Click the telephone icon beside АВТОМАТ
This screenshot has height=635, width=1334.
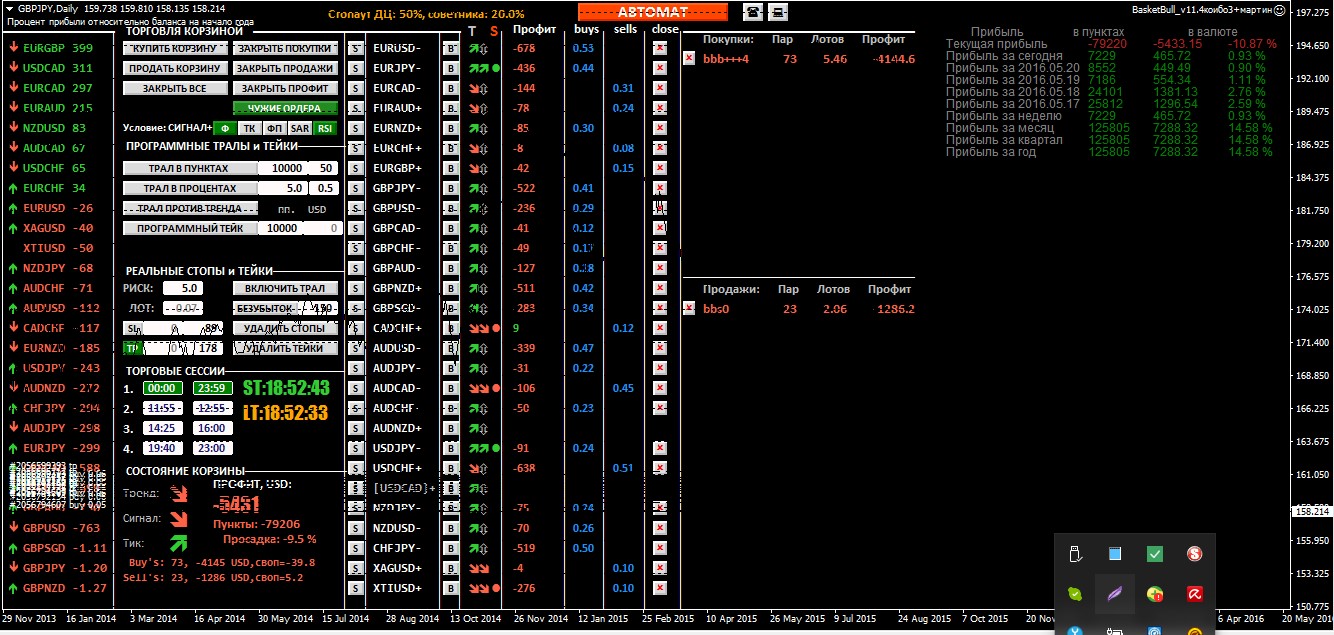[751, 12]
